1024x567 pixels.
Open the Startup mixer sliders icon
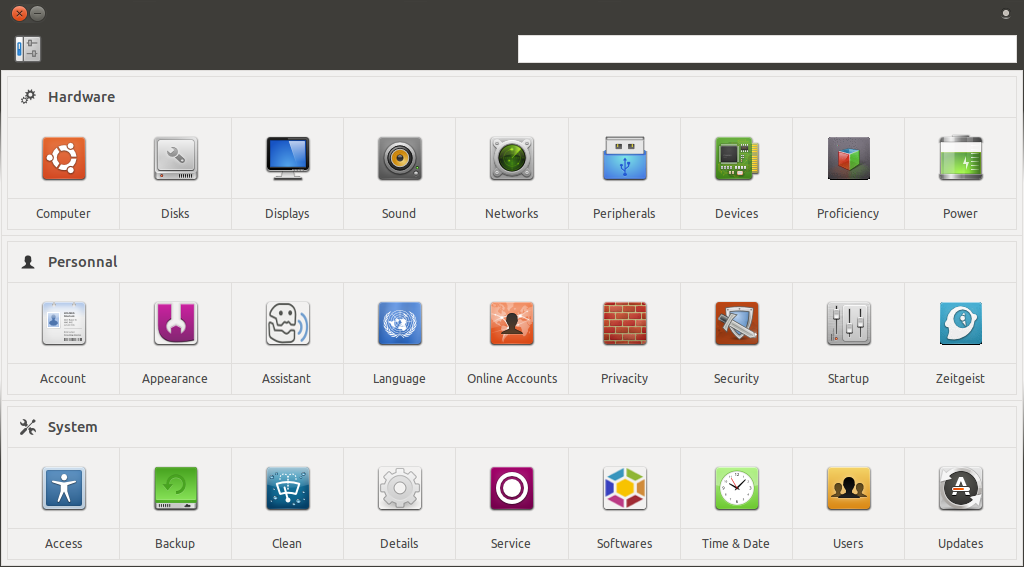click(x=848, y=323)
